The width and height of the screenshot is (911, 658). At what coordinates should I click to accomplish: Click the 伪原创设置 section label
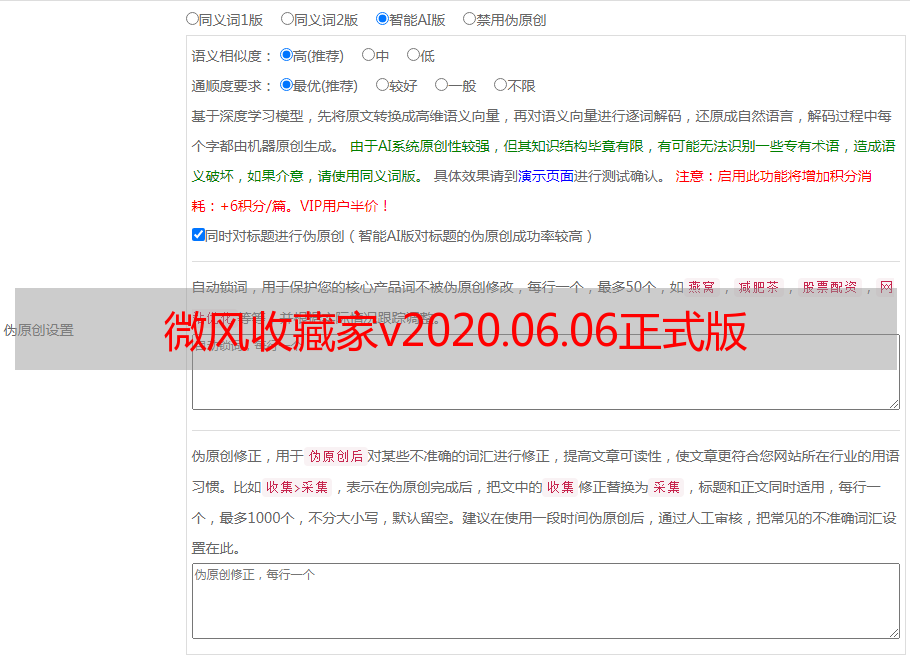39,330
